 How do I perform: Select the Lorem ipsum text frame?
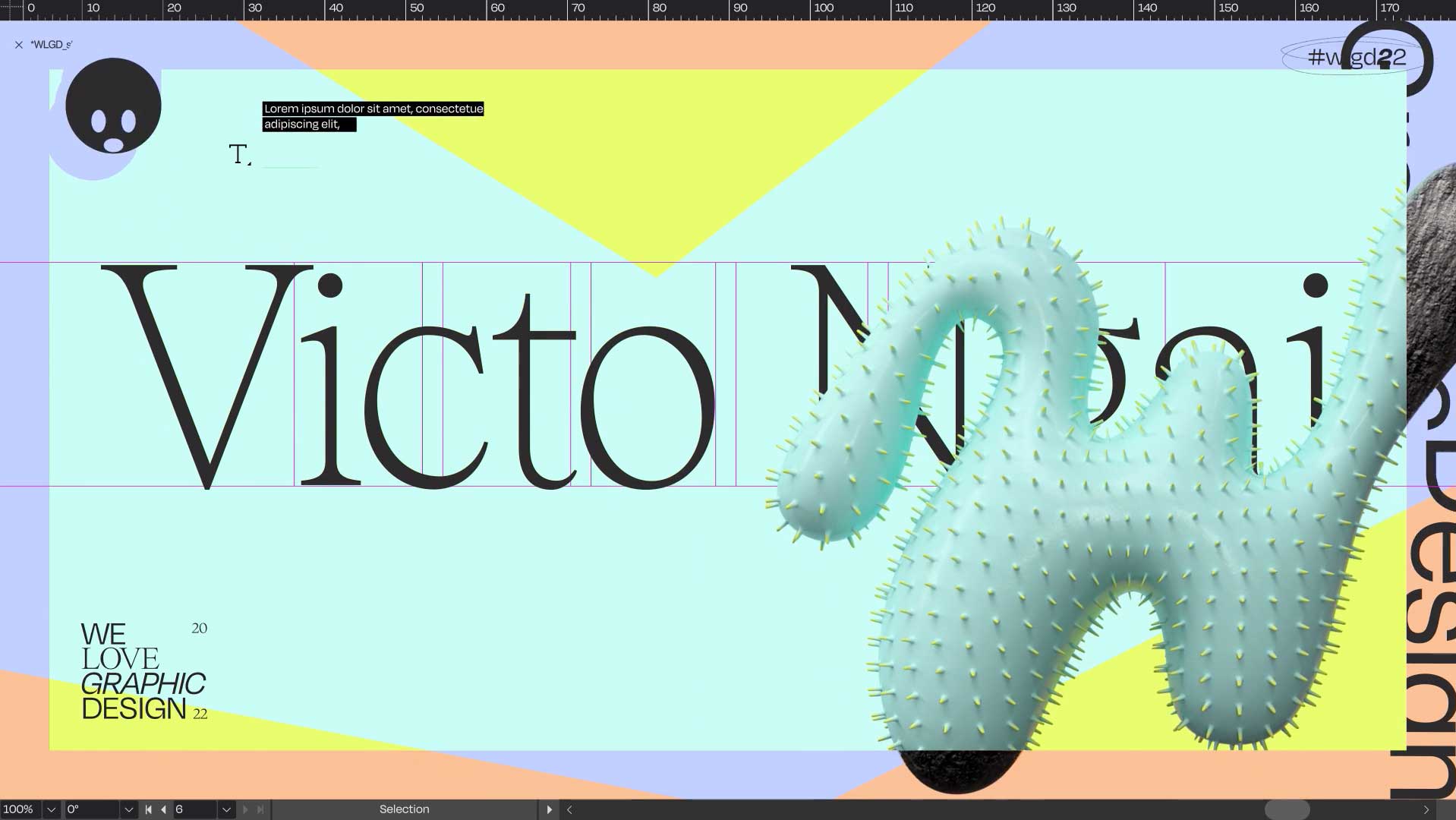pos(373,116)
